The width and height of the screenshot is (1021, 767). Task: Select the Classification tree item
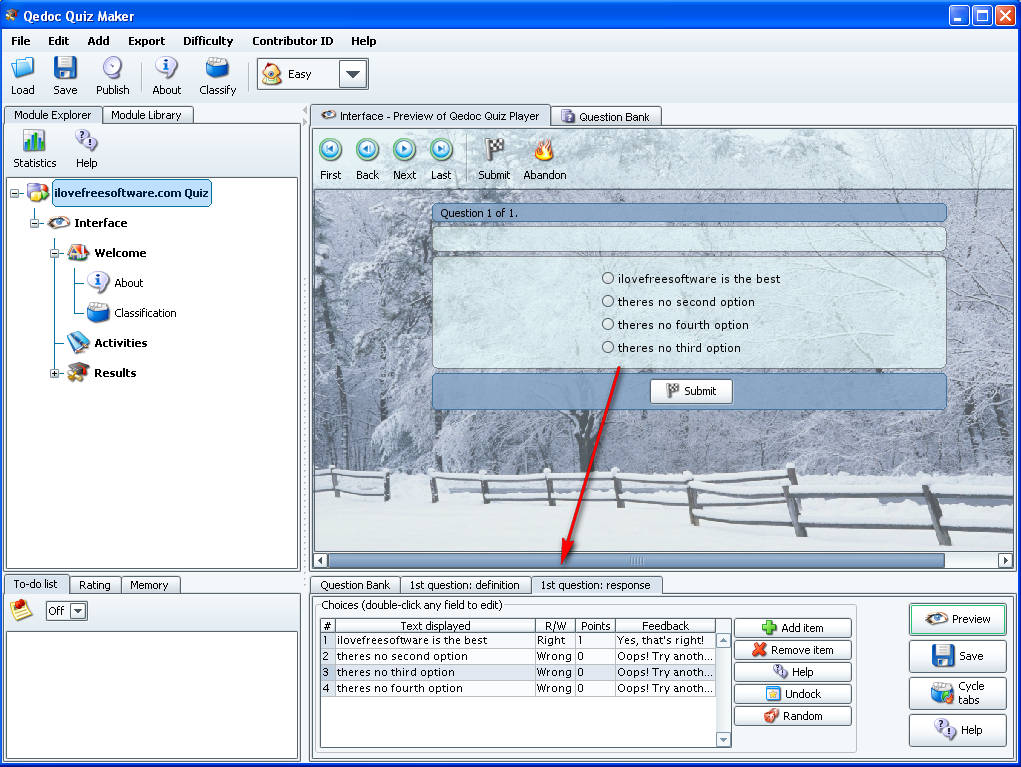coord(144,313)
